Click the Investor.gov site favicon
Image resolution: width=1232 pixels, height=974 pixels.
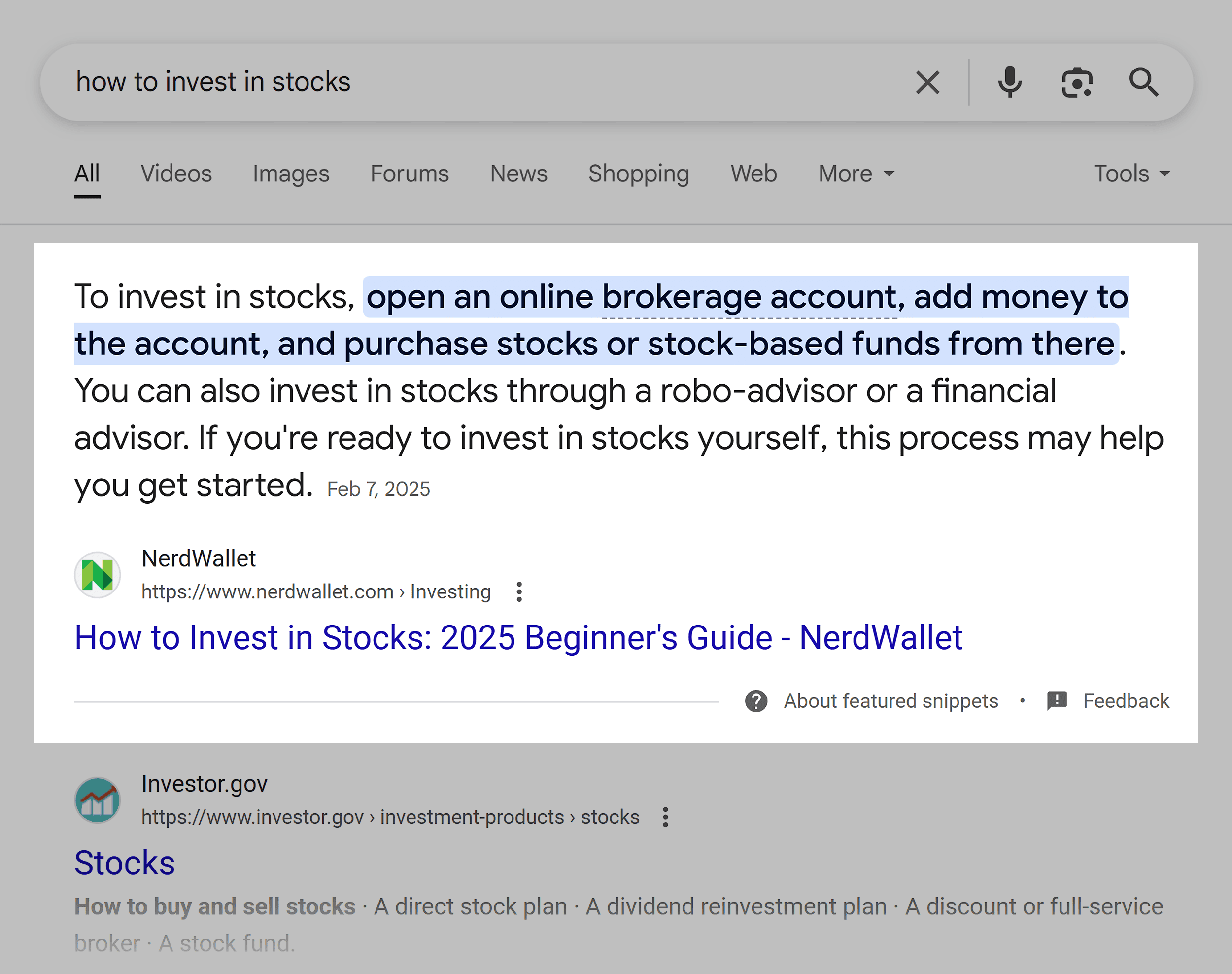(98, 800)
